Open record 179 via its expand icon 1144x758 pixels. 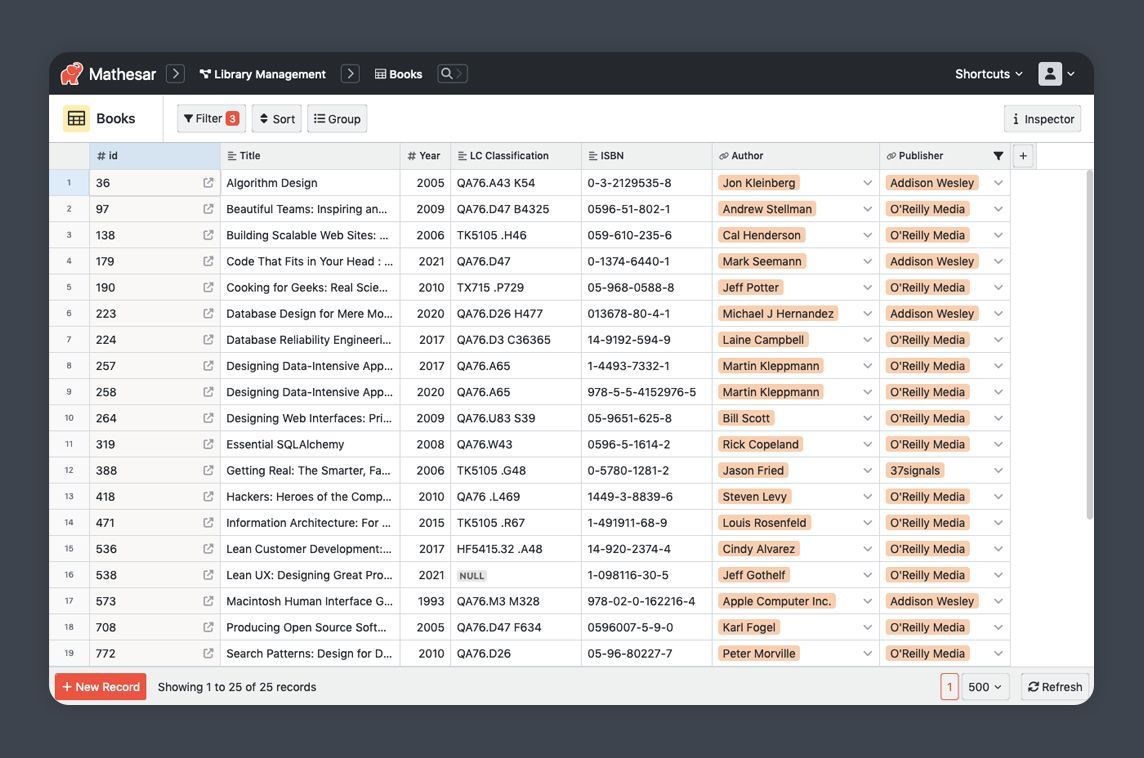point(209,261)
